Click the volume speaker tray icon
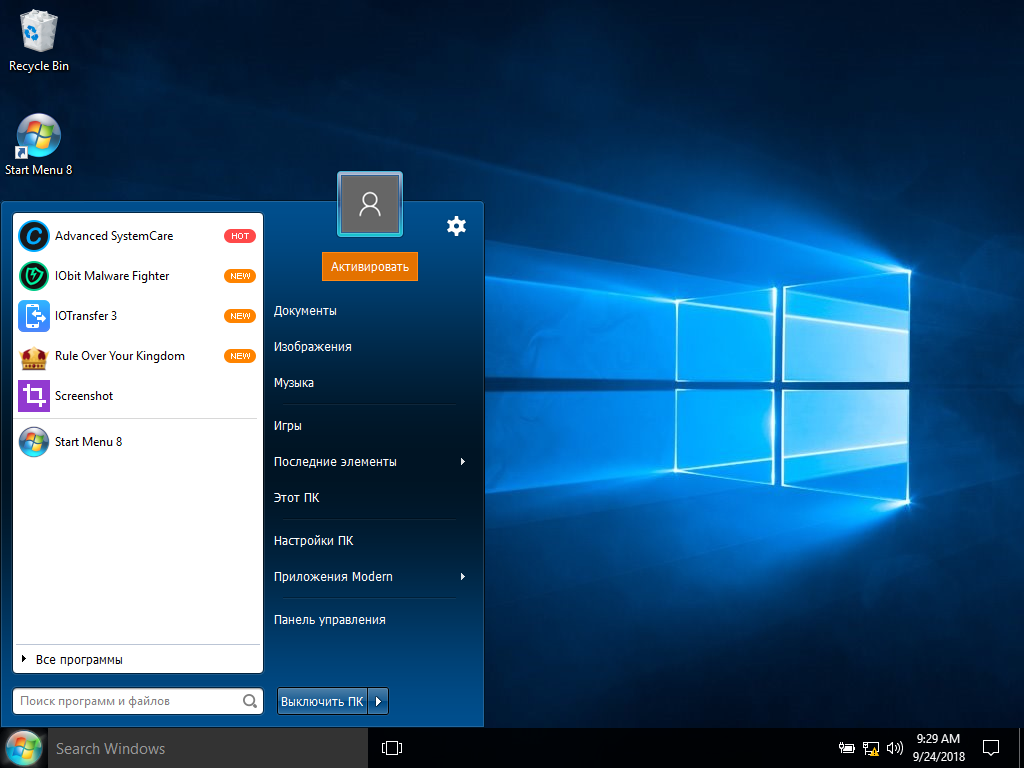 (x=895, y=748)
